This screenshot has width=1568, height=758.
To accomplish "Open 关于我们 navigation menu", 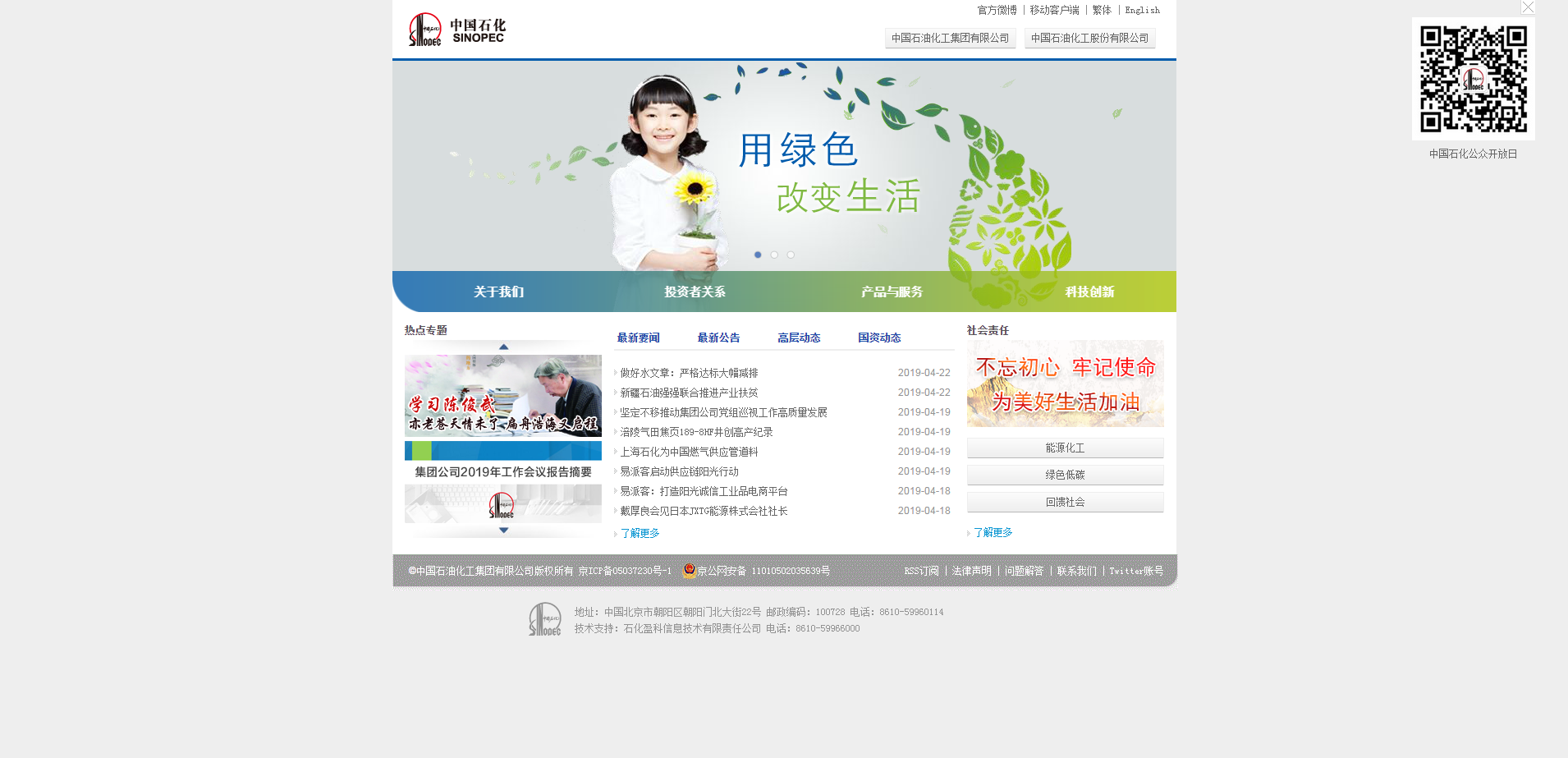I will point(498,292).
